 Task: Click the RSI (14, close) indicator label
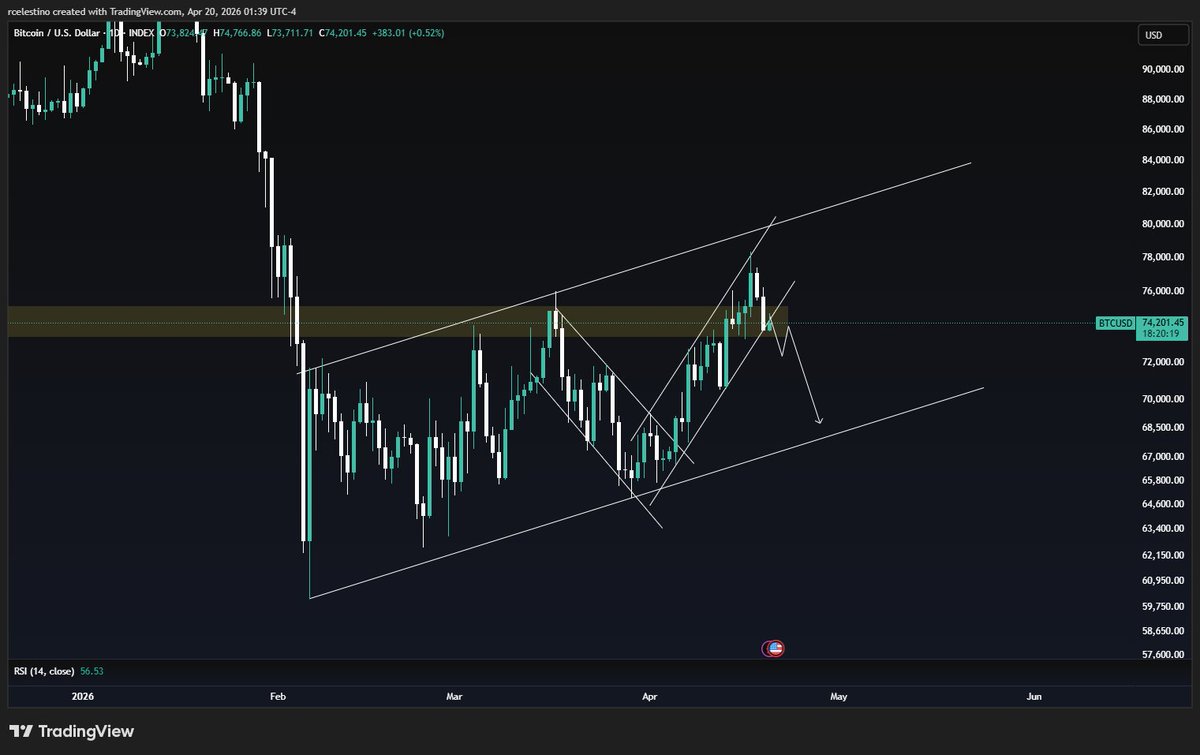pos(42,672)
